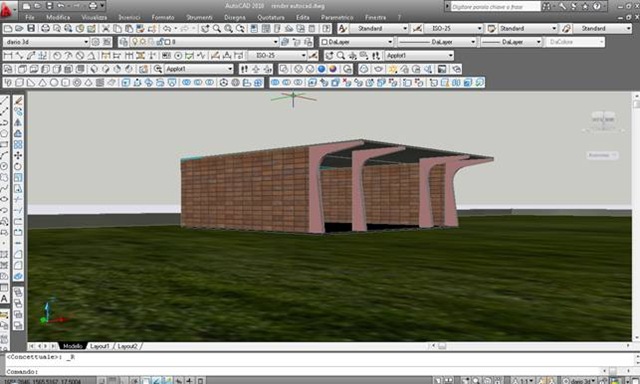This screenshot has width=640, height=384.
Task: Toggle the layer lock icon in the layer list
Action: 160,42
